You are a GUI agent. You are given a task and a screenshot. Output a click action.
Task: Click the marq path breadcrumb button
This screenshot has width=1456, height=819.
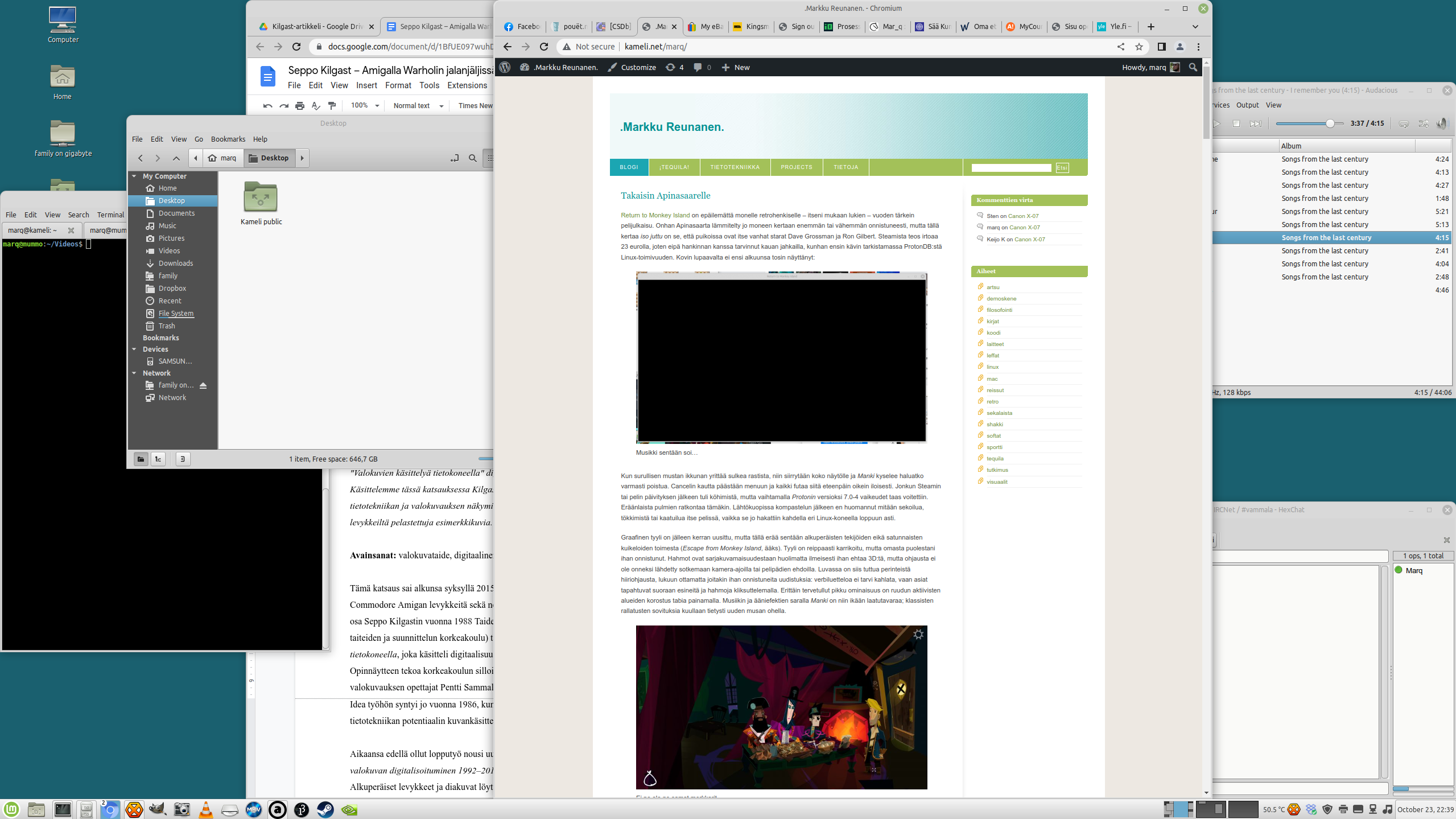(222, 158)
